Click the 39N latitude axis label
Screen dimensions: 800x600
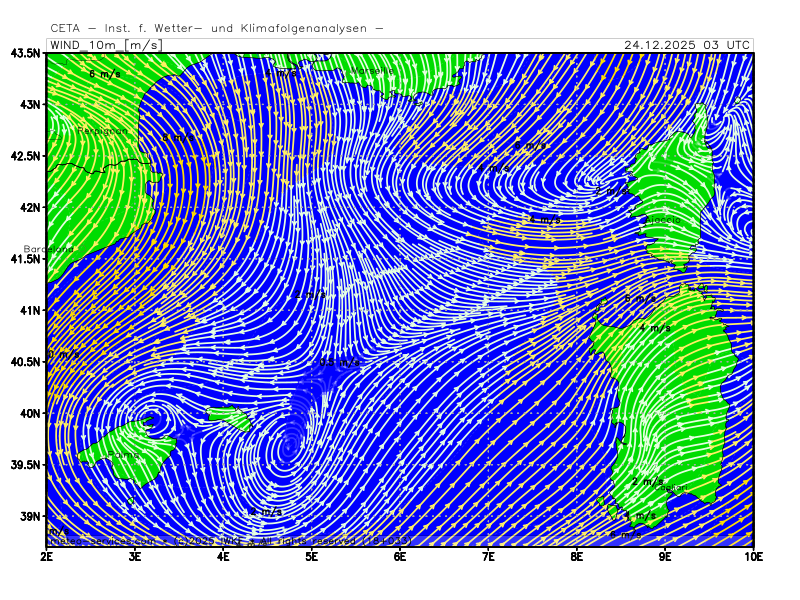point(29,516)
